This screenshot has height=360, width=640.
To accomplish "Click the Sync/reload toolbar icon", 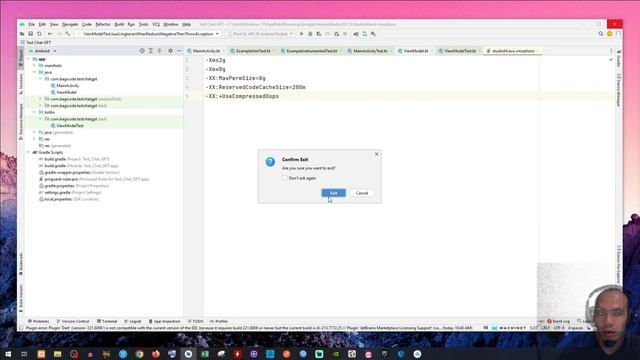I will tap(40, 34).
